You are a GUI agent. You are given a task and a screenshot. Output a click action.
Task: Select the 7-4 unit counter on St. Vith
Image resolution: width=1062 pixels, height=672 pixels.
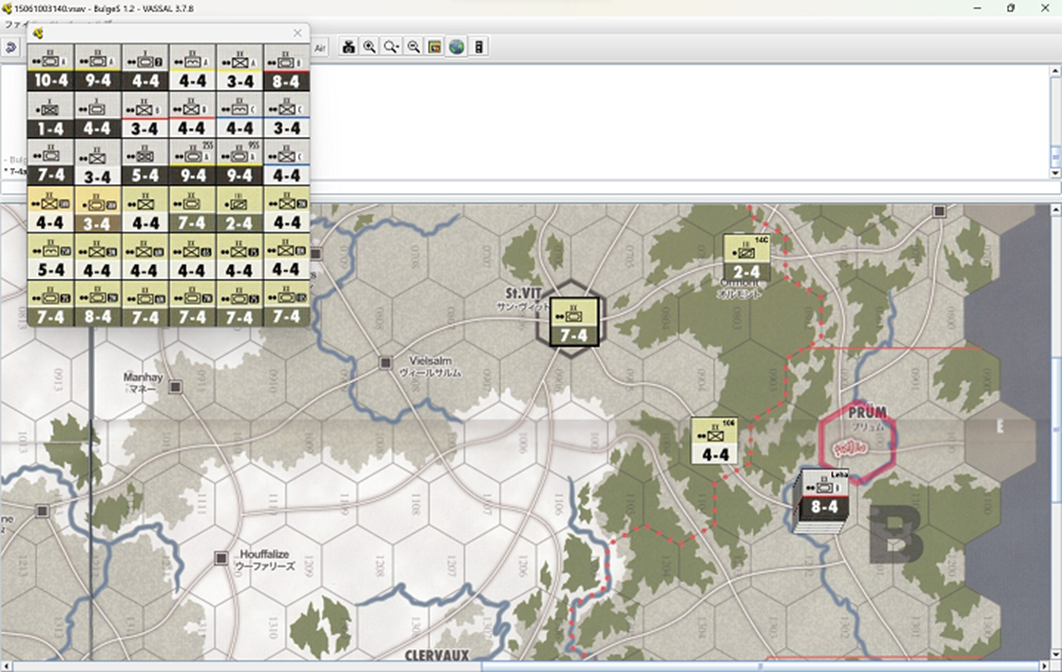[x=574, y=322]
